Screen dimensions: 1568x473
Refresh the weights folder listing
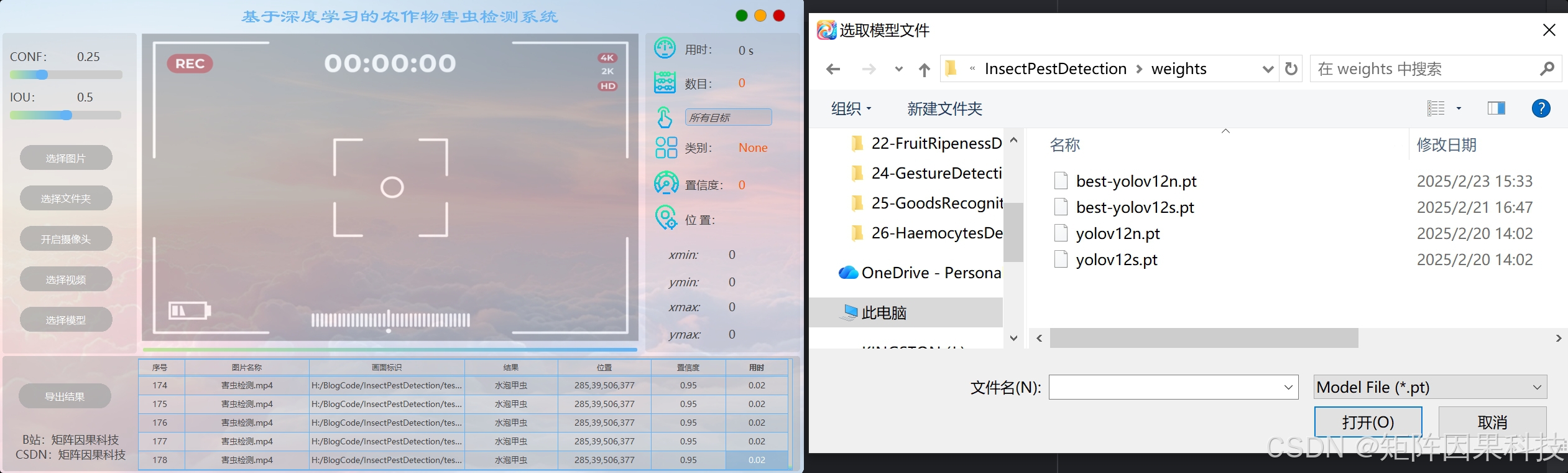1291,68
